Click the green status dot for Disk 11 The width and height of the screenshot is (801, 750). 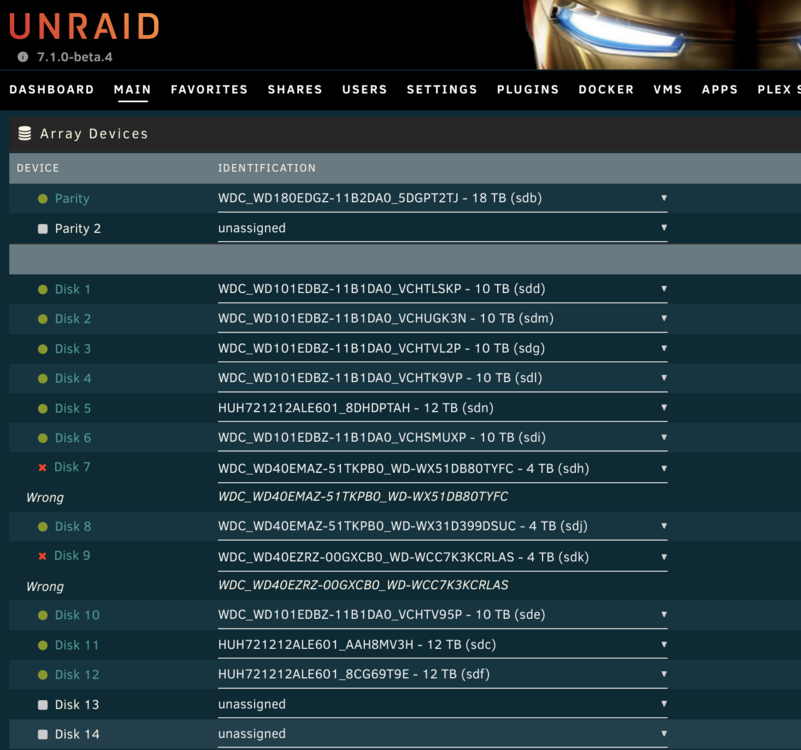pos(43,645)
